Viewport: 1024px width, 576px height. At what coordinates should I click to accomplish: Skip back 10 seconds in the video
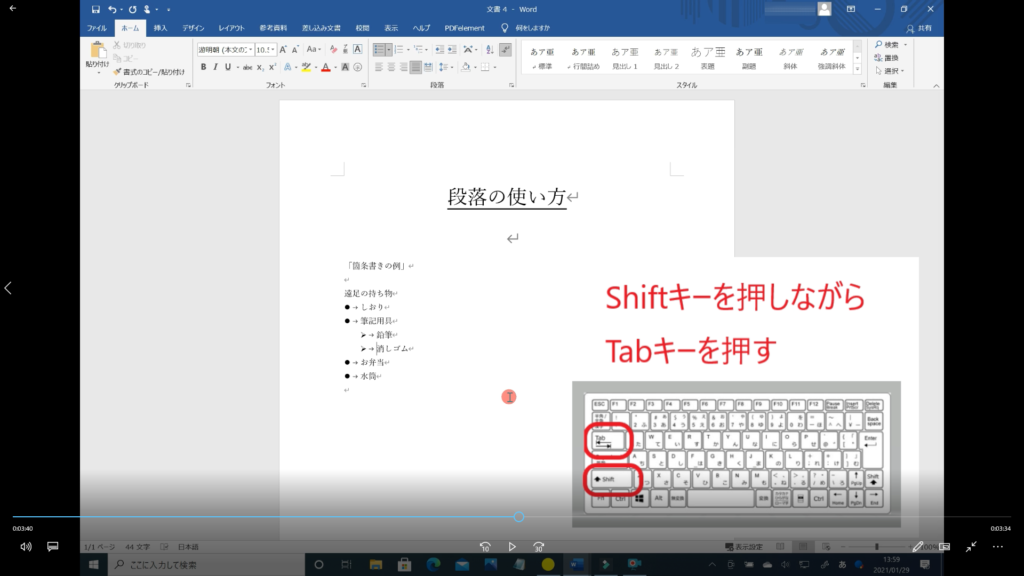485,547
